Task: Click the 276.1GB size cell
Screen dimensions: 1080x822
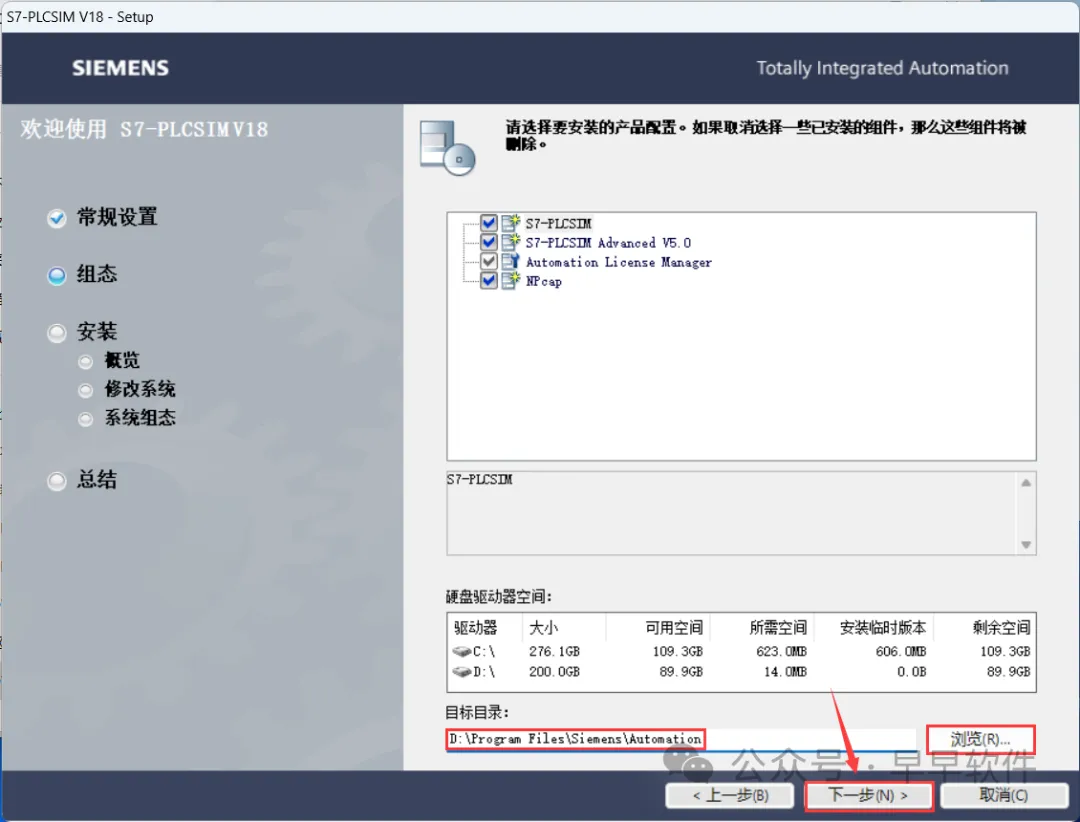Action: [x=554, y=651]
